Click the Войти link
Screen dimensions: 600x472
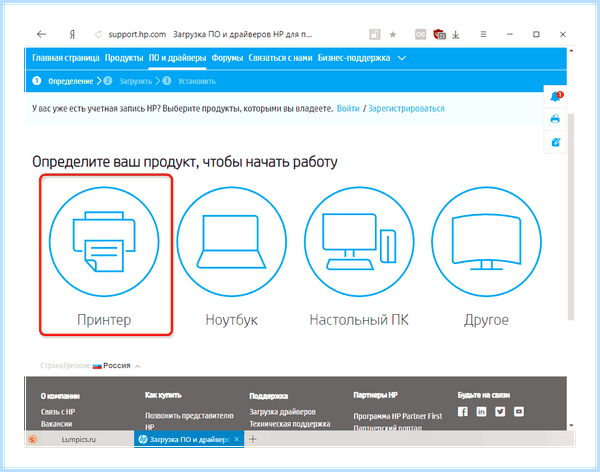[348, 108]
